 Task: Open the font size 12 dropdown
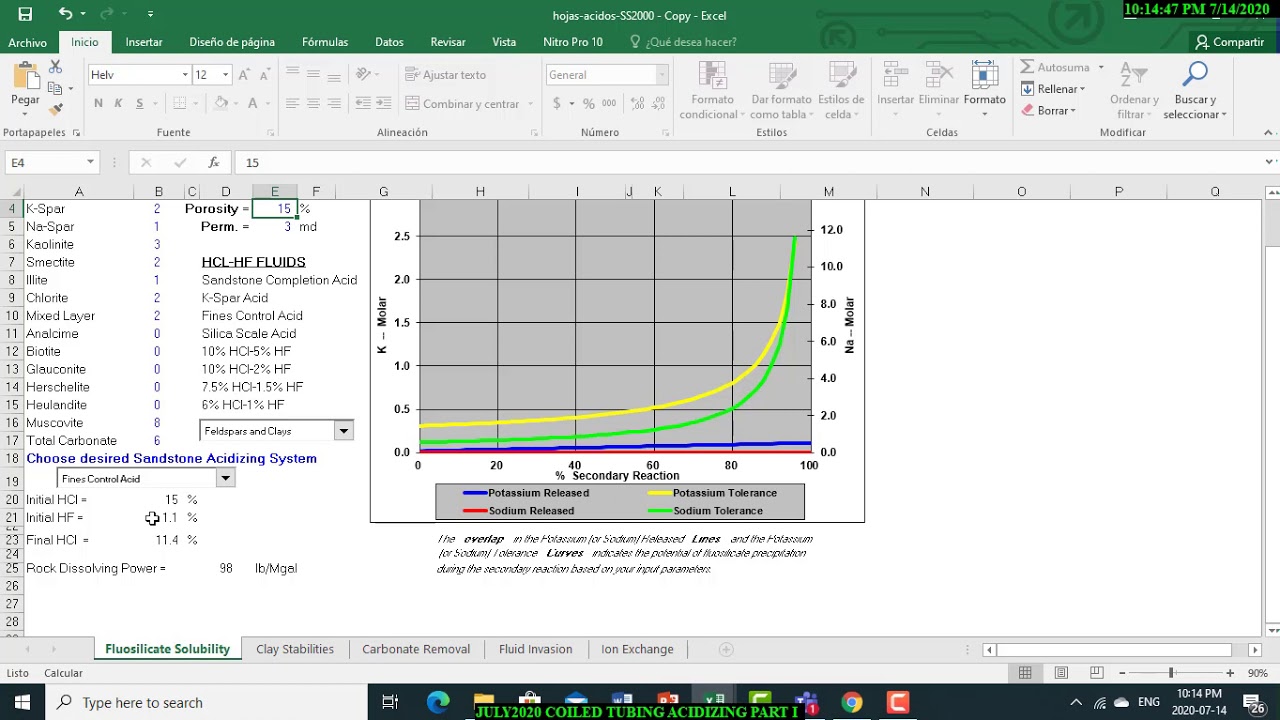pos(225,75)
